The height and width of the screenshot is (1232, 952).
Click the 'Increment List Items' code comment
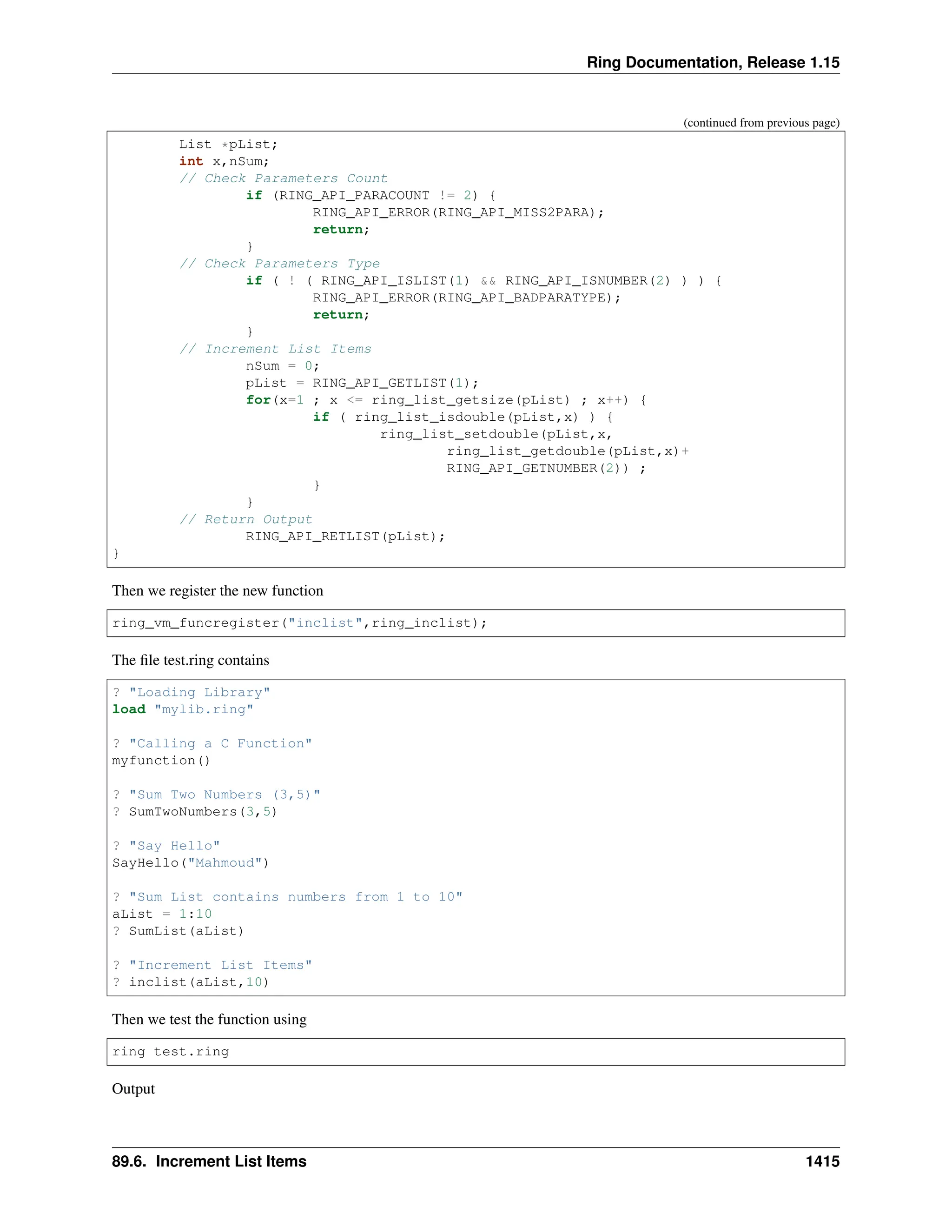pyautogui.click(x=275, y=349)
